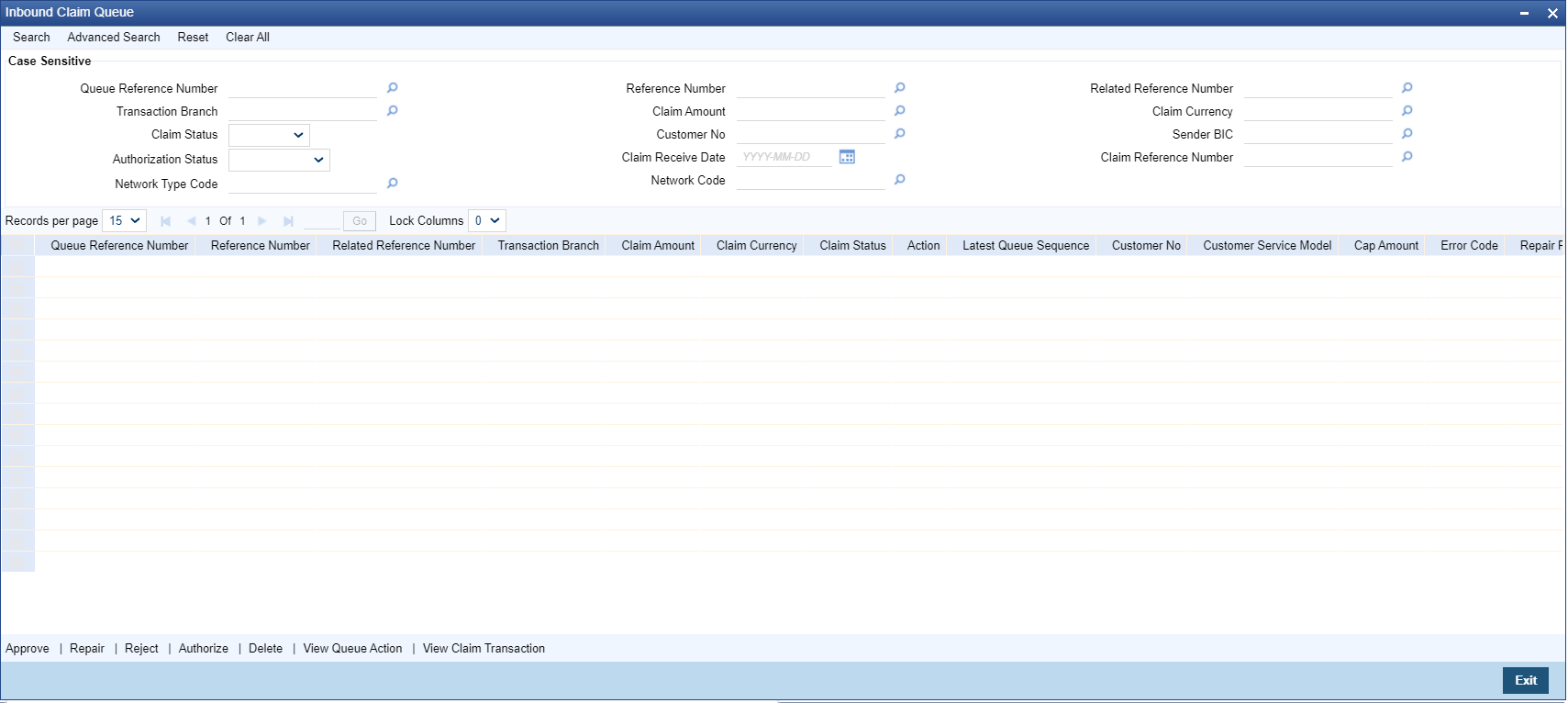Open the Records per page dropdown
Screen dimensions: 1568x703
(124, 221)
